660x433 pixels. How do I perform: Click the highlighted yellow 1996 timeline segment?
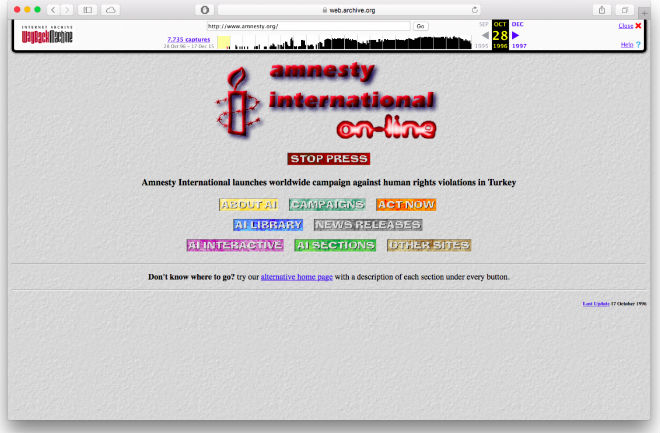(x=224, y=43)
